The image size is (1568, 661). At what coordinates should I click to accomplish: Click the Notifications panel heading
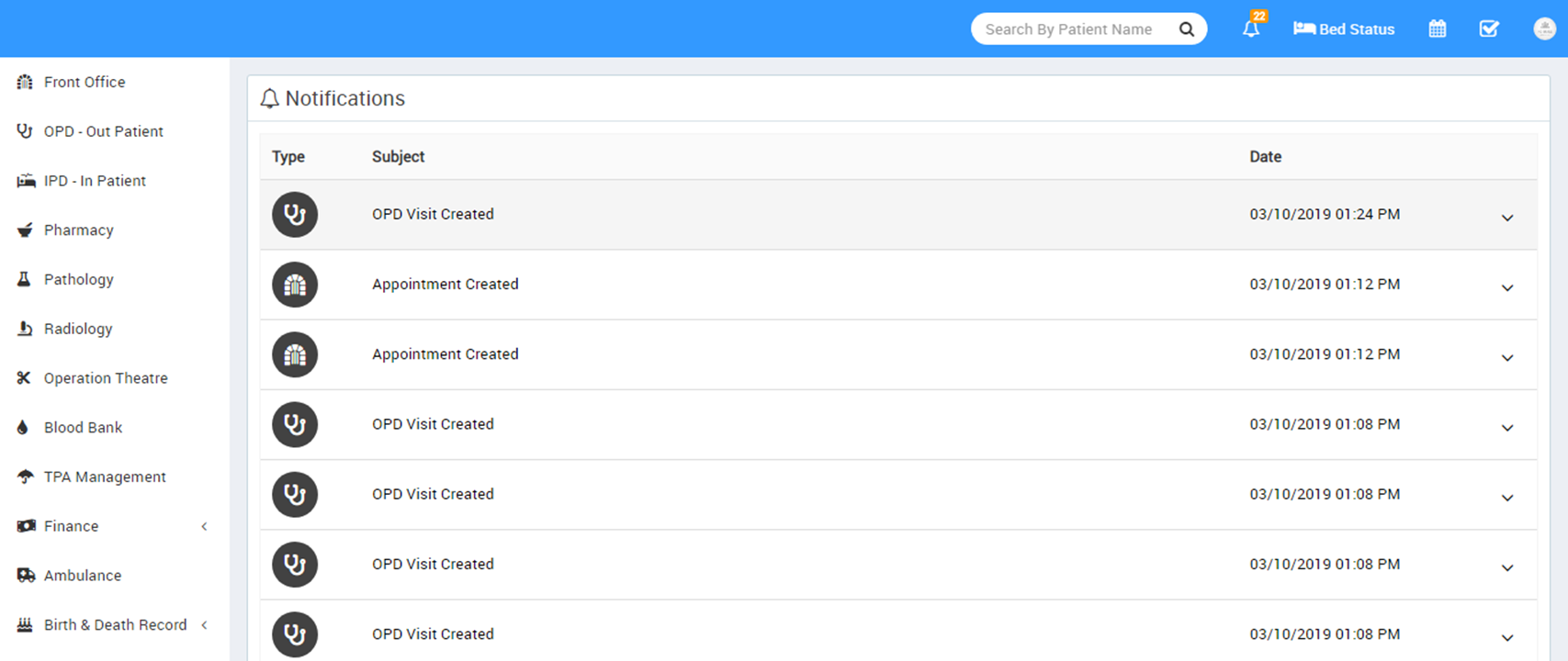[x=333, y=98]
